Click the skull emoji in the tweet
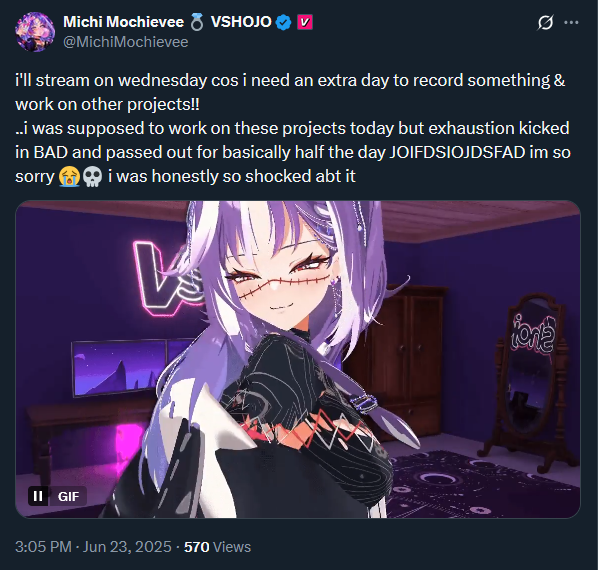 [92, 177]
